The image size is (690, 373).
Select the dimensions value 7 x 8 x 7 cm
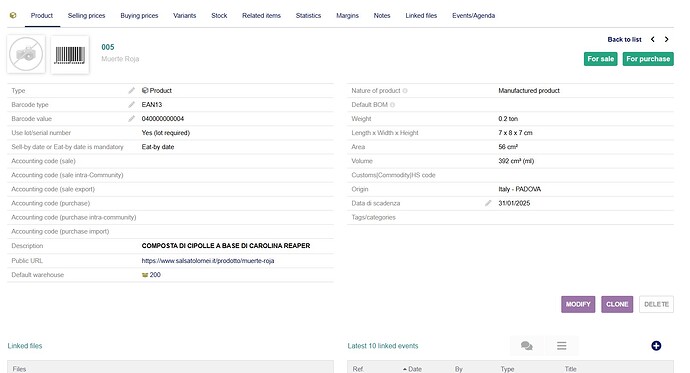(x=515, y=133)
